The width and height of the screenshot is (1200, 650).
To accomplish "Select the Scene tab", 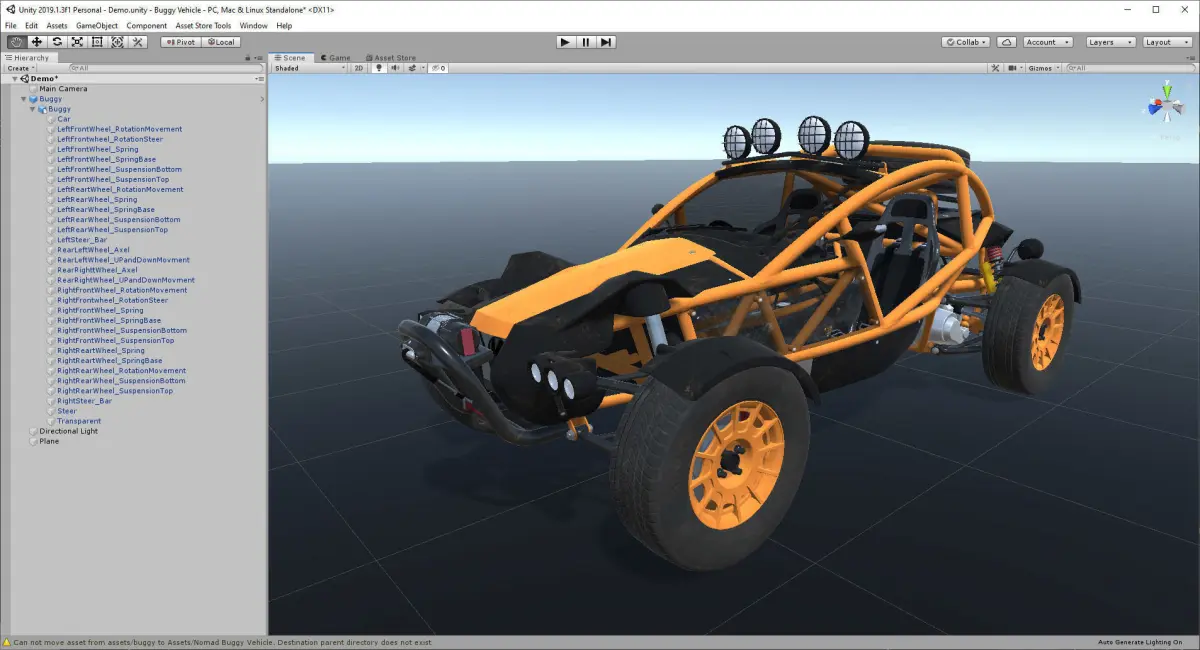I will (289, 58).
